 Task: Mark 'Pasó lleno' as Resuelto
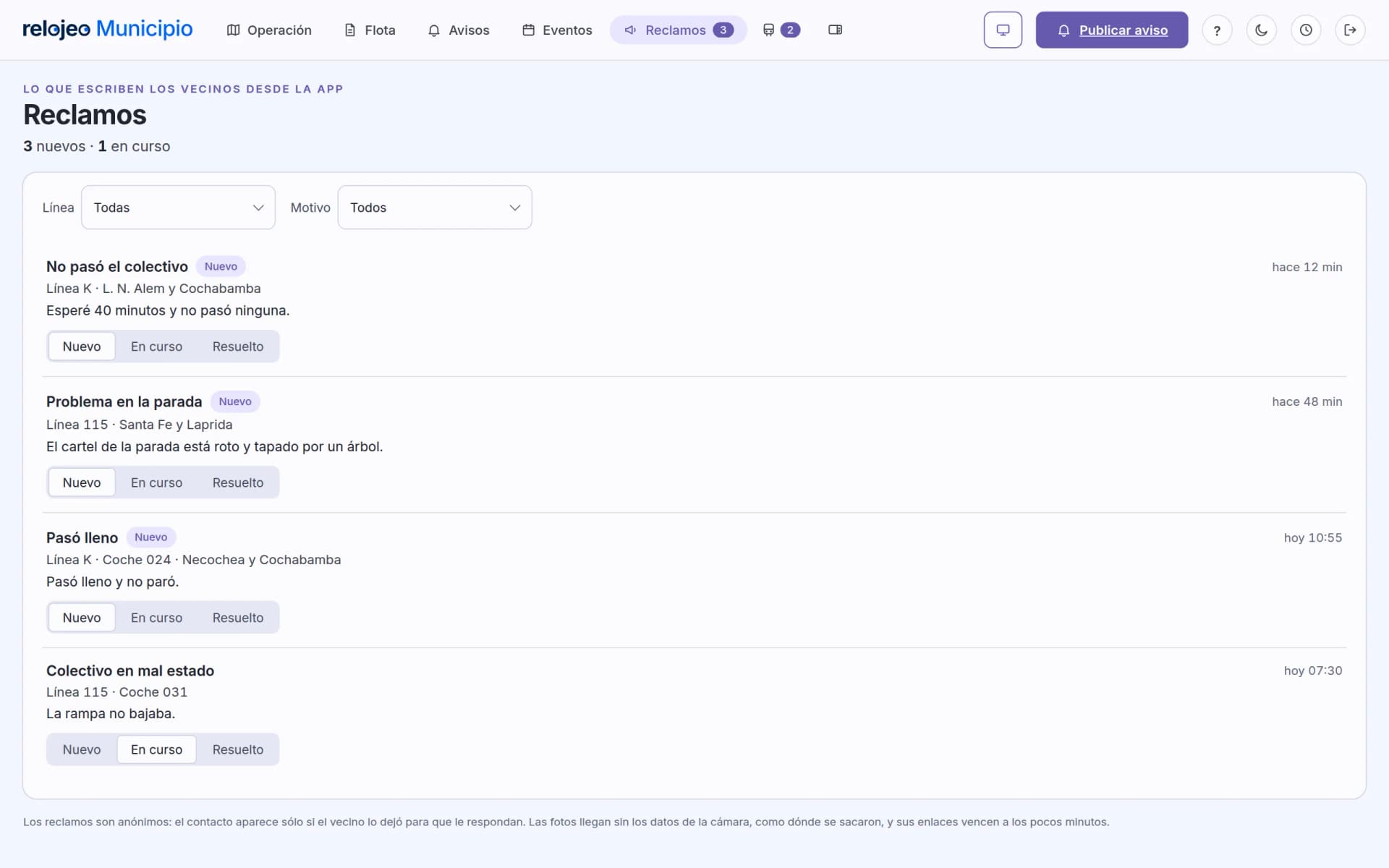[238, 618]
